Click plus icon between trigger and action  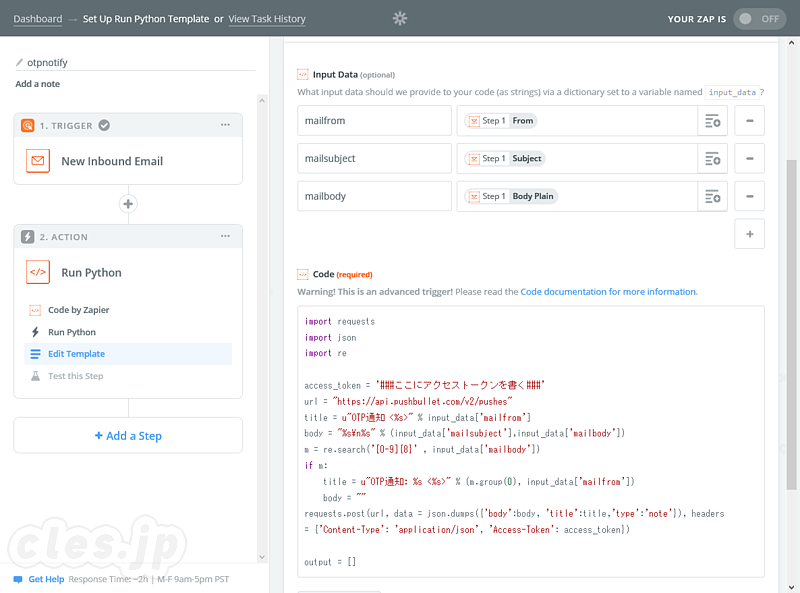pos(127,204)
